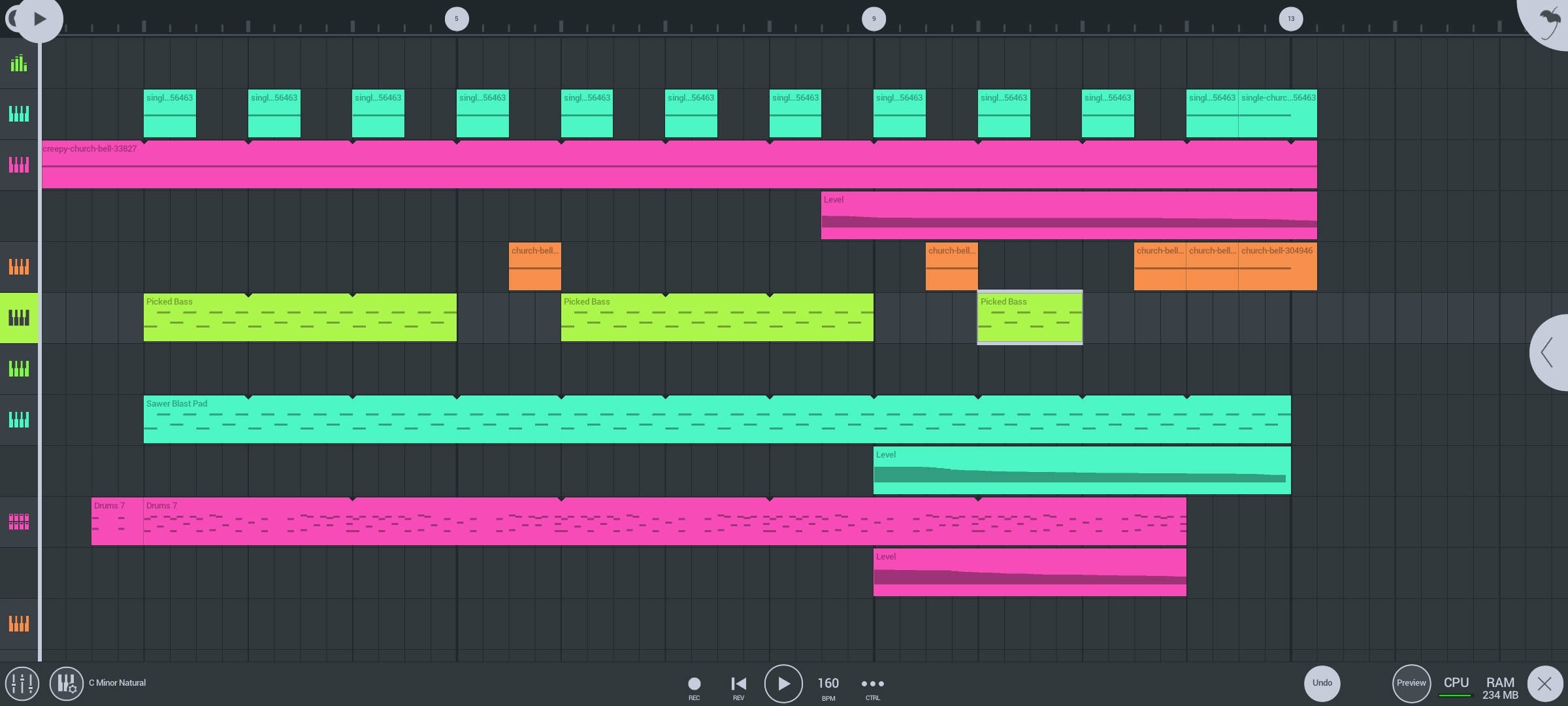Select the church-bell-304946 orange clip
The width and height of the screenshot is (1568, 706).
coord(1278,267)
